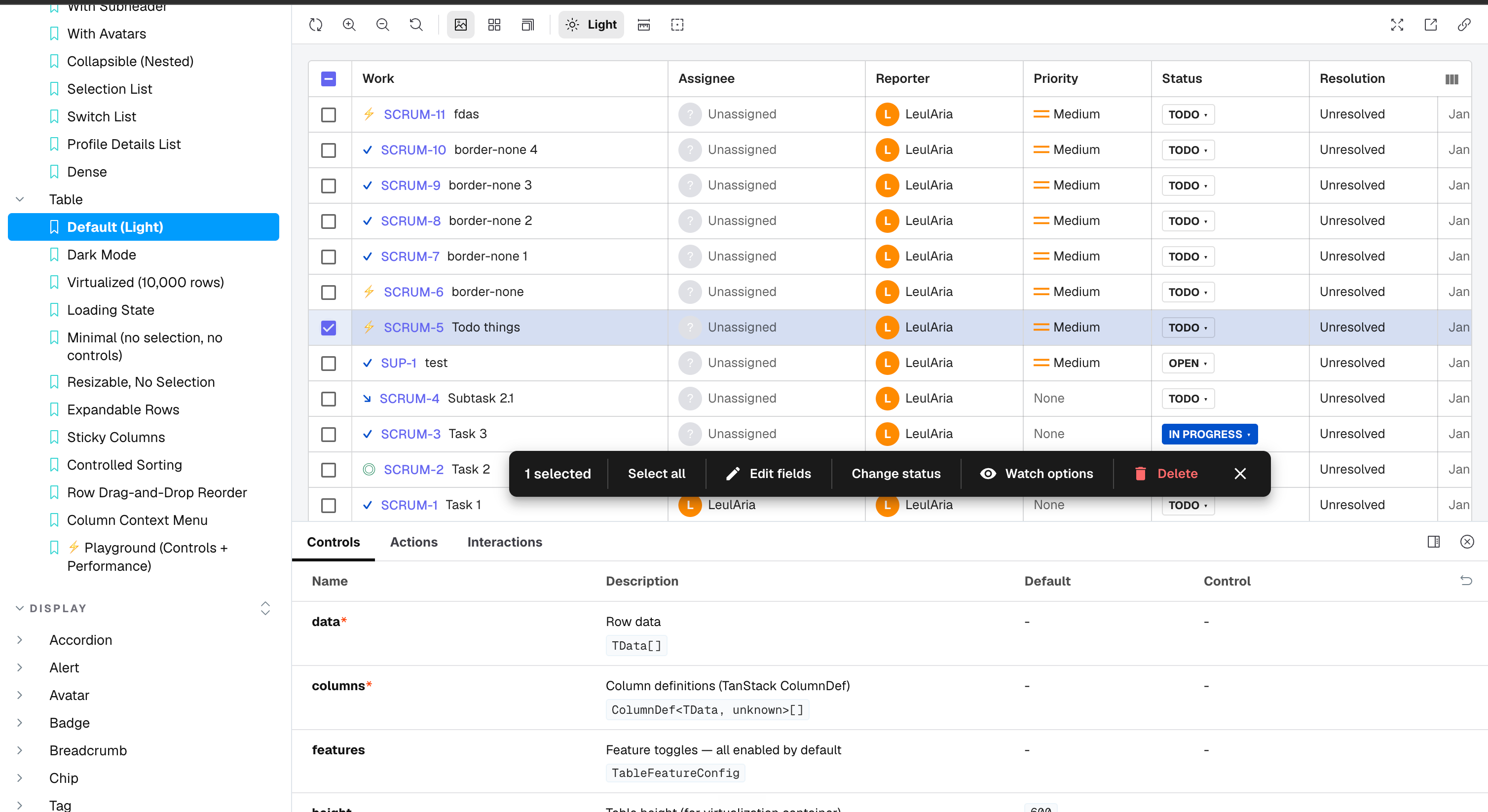Click the bookmark icon of Dark Mode story
The image size is (1488, 812).
(54, 255)
